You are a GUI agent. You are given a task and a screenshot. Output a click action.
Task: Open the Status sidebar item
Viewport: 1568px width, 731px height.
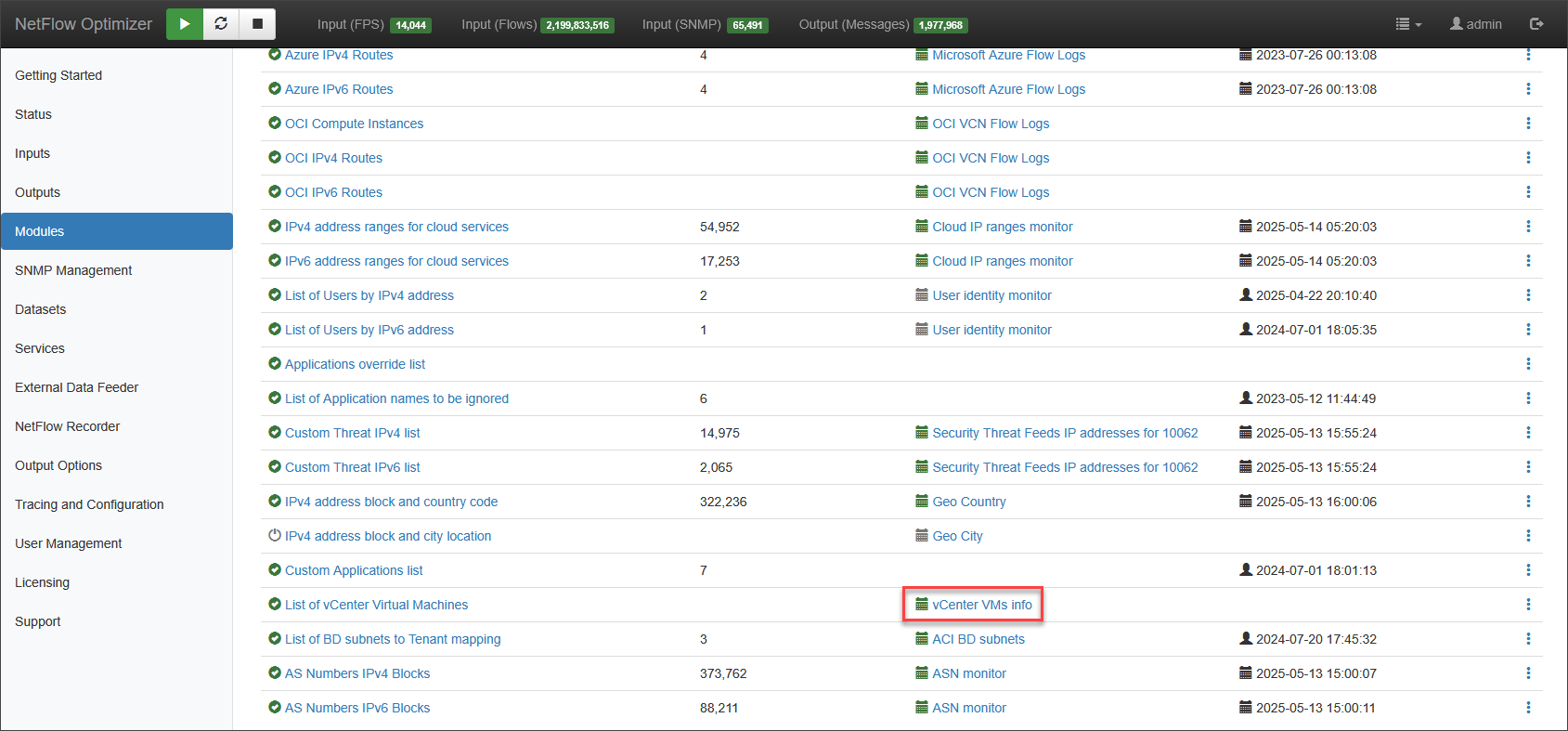click(x=117, y=114)
